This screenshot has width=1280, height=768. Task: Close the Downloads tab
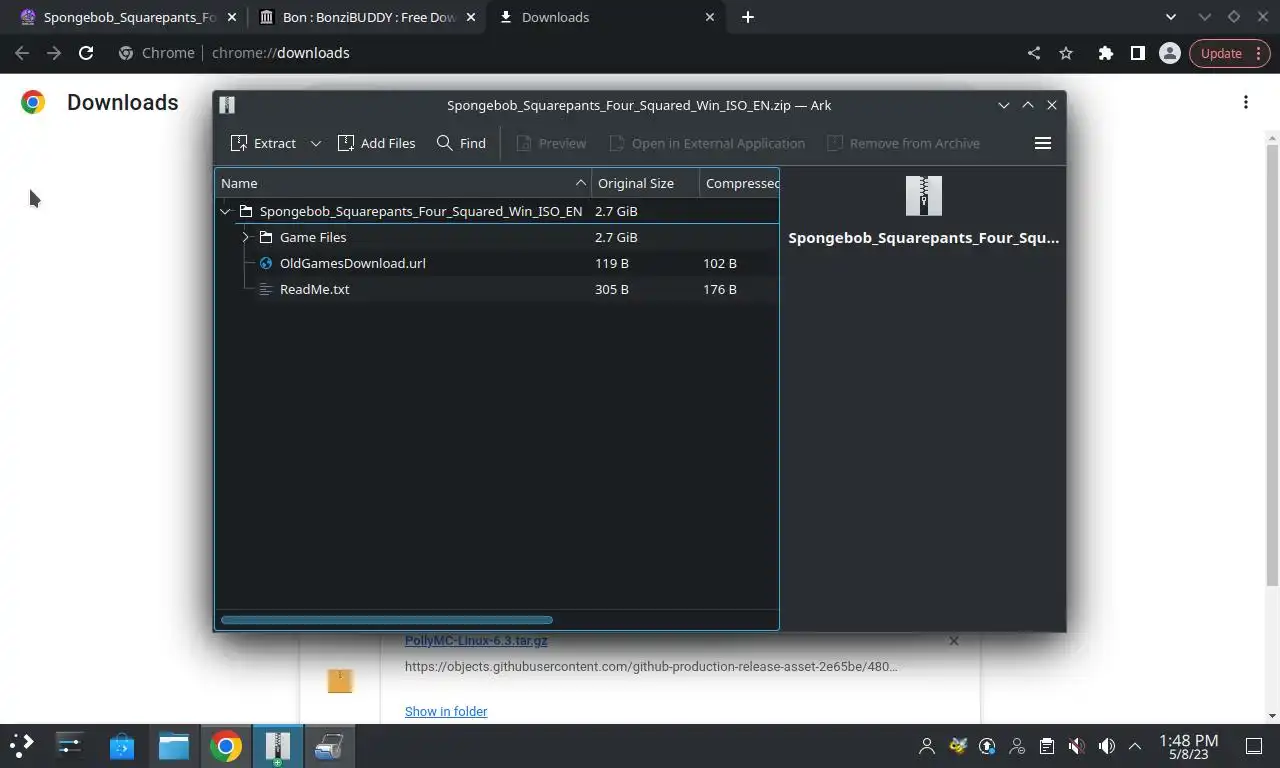tap(711, 17)
